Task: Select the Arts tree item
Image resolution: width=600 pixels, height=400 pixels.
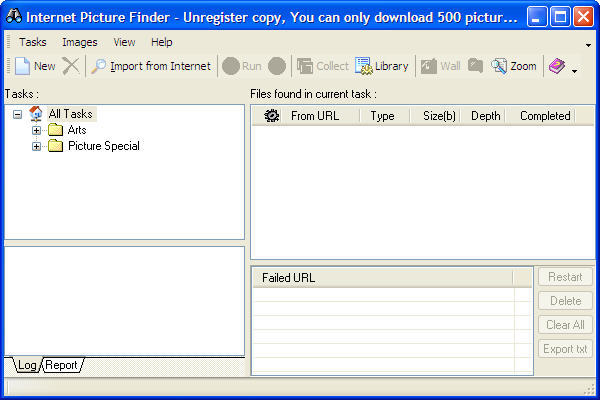Action: (x=77, y=130)
